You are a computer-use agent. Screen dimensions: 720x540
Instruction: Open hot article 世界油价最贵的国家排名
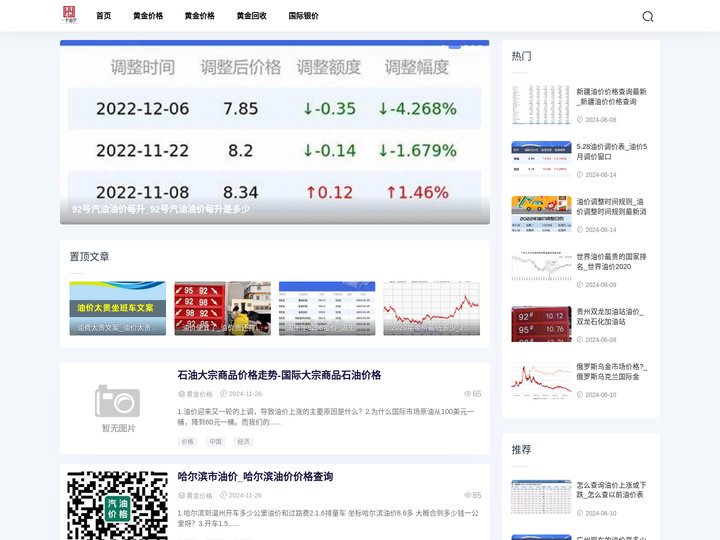click(x=611, y=262)
